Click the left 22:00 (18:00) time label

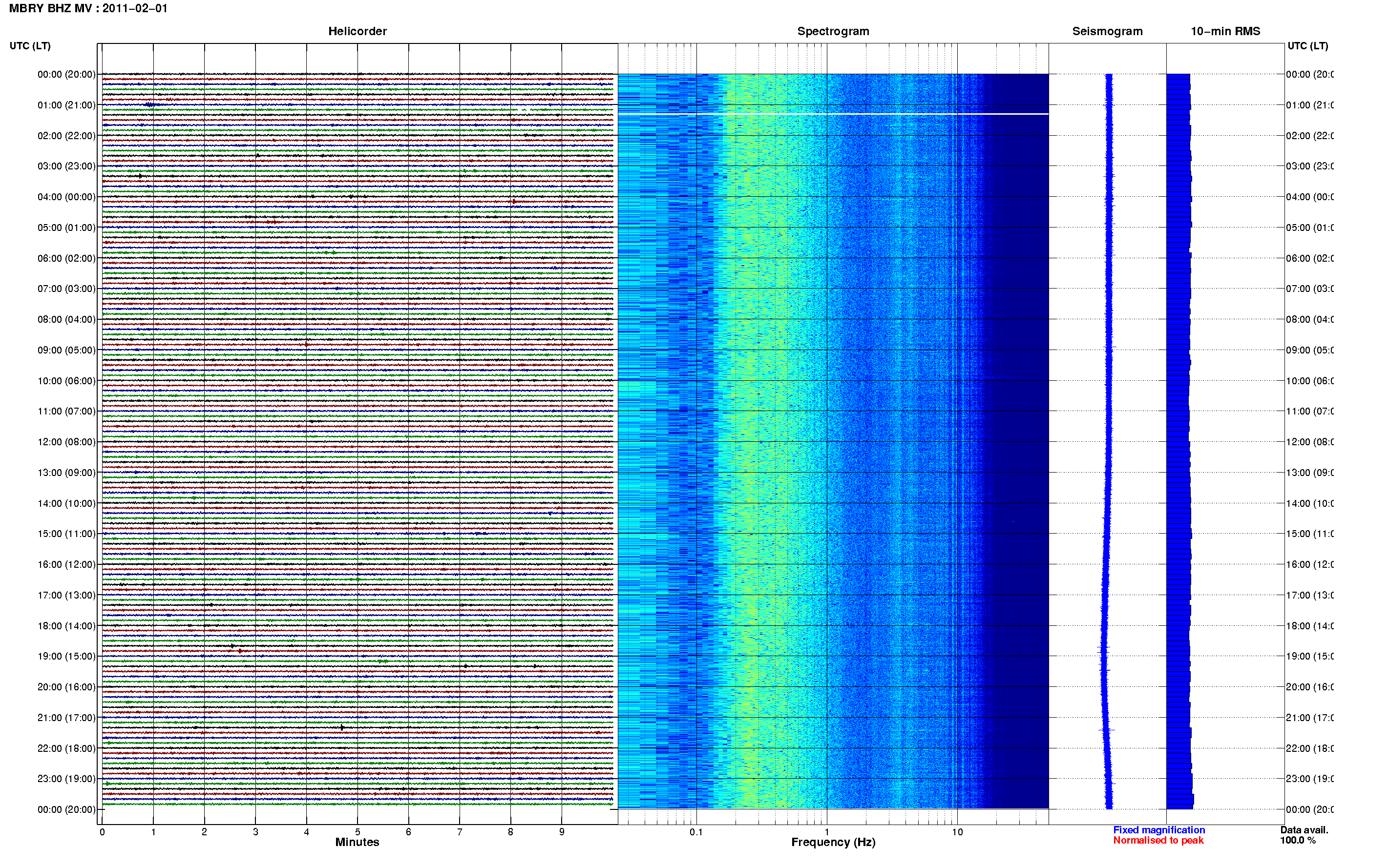pyautogui.click(x=66, y=748)
